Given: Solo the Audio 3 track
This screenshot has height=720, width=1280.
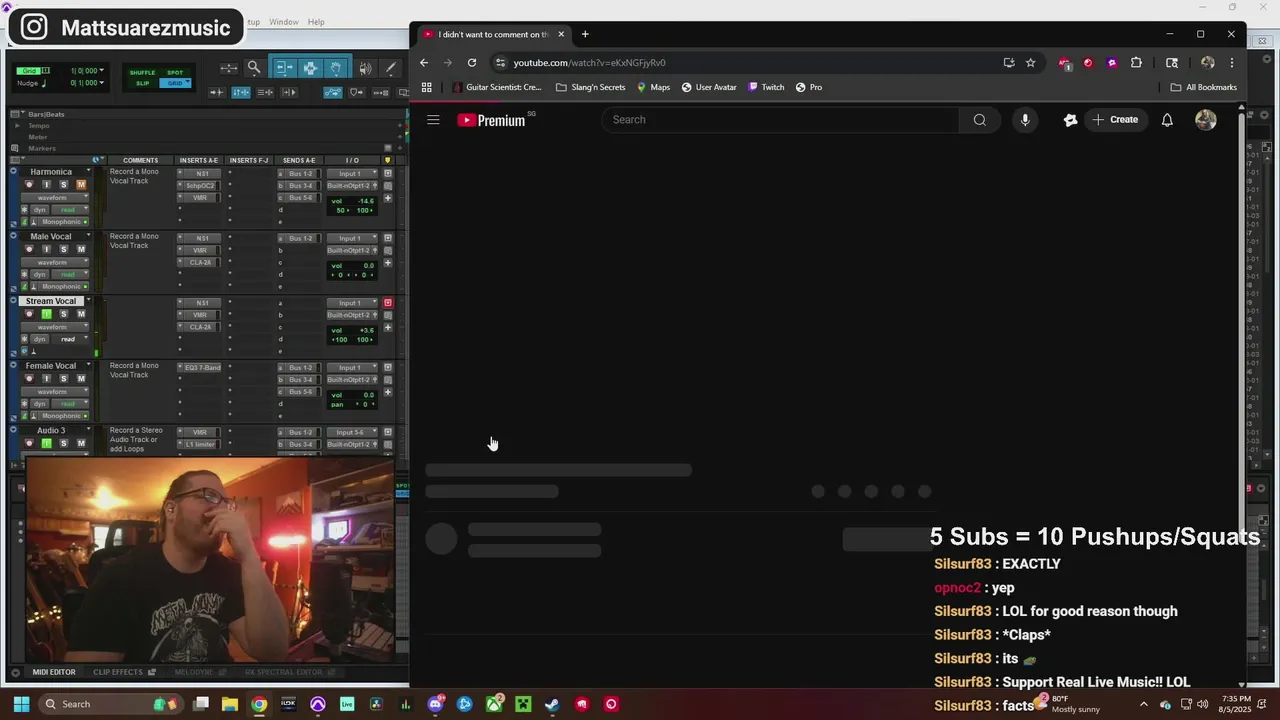Looking at the screenshot, I should tap(63, 443).
